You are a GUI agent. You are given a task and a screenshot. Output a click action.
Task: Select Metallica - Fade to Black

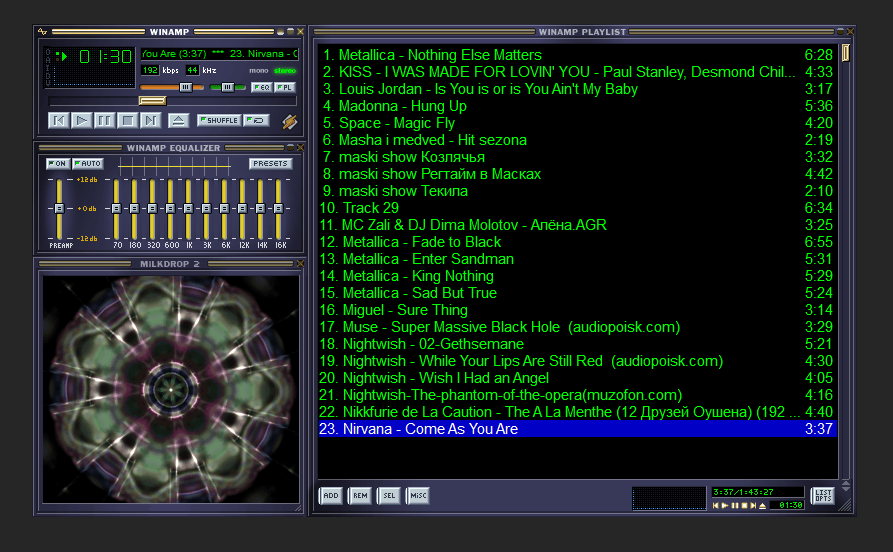577,242
